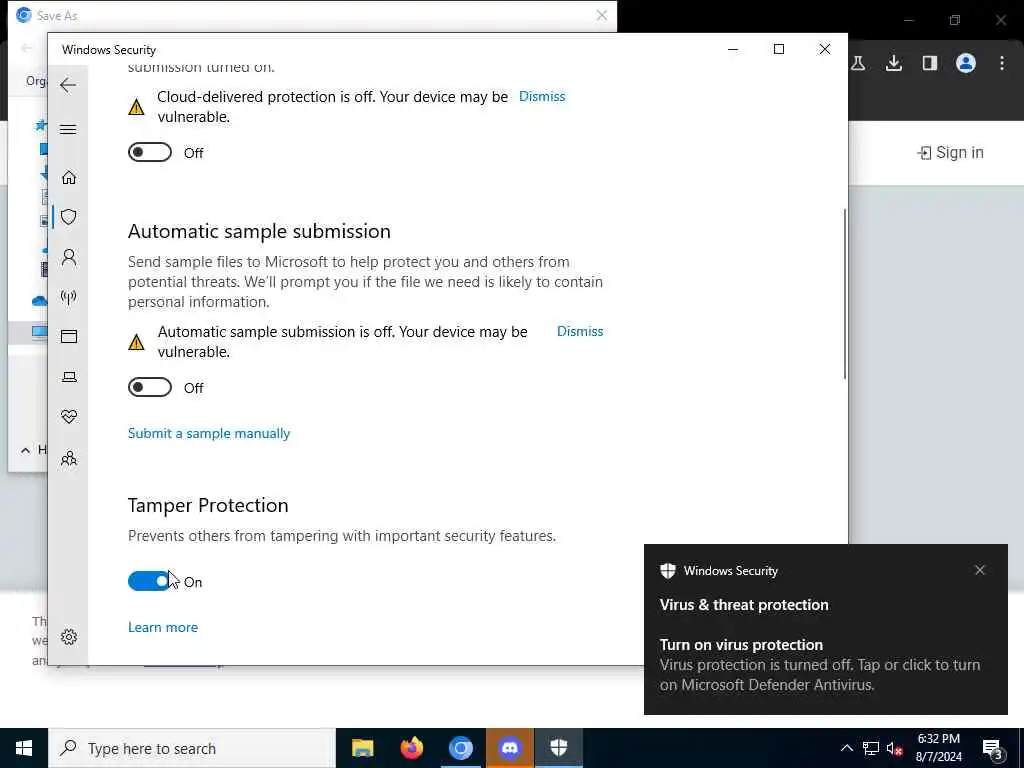The width and height of the screenshot is (1024, 768).
Task: Open Chrome Labs flask icon
Action: coord(858,63)
